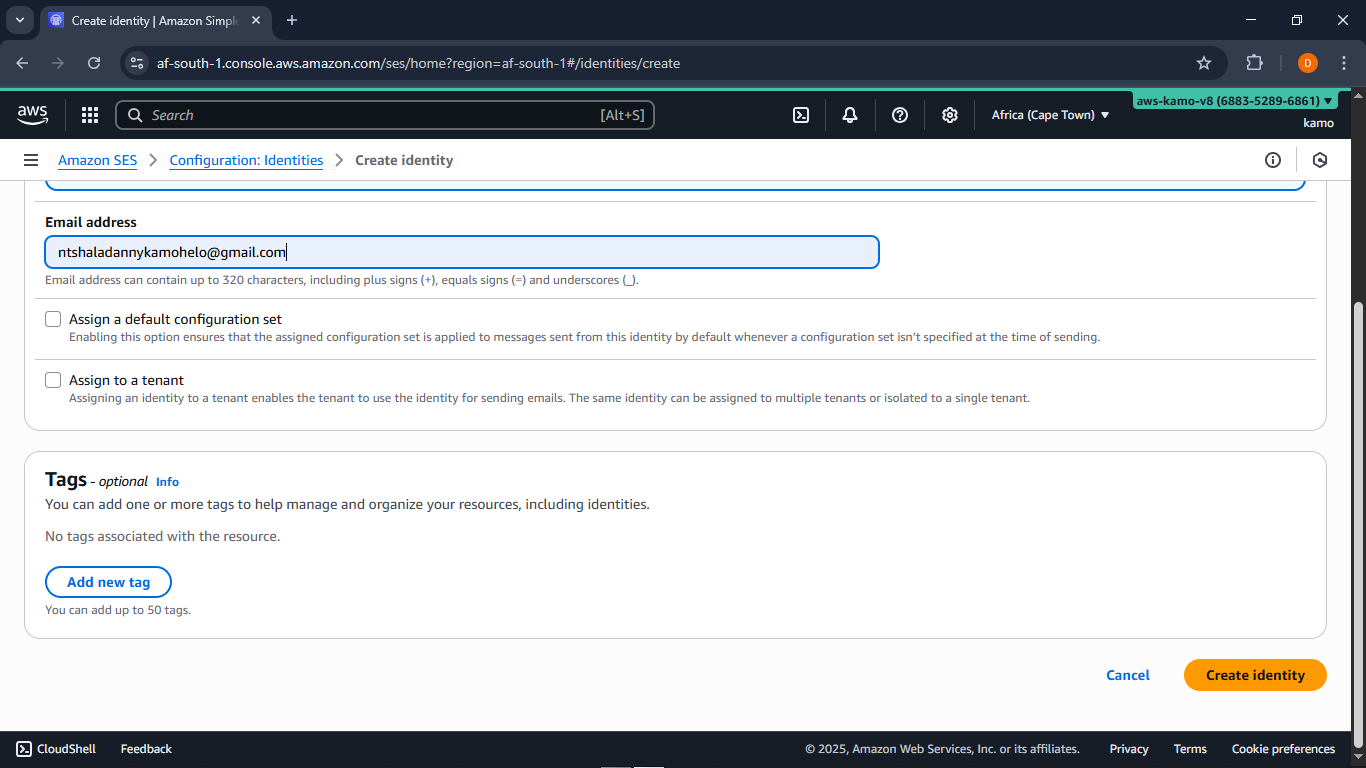The image size is (1366, 768).
Task: Open the info panel icon
Action: click(x=1273, y=160)
